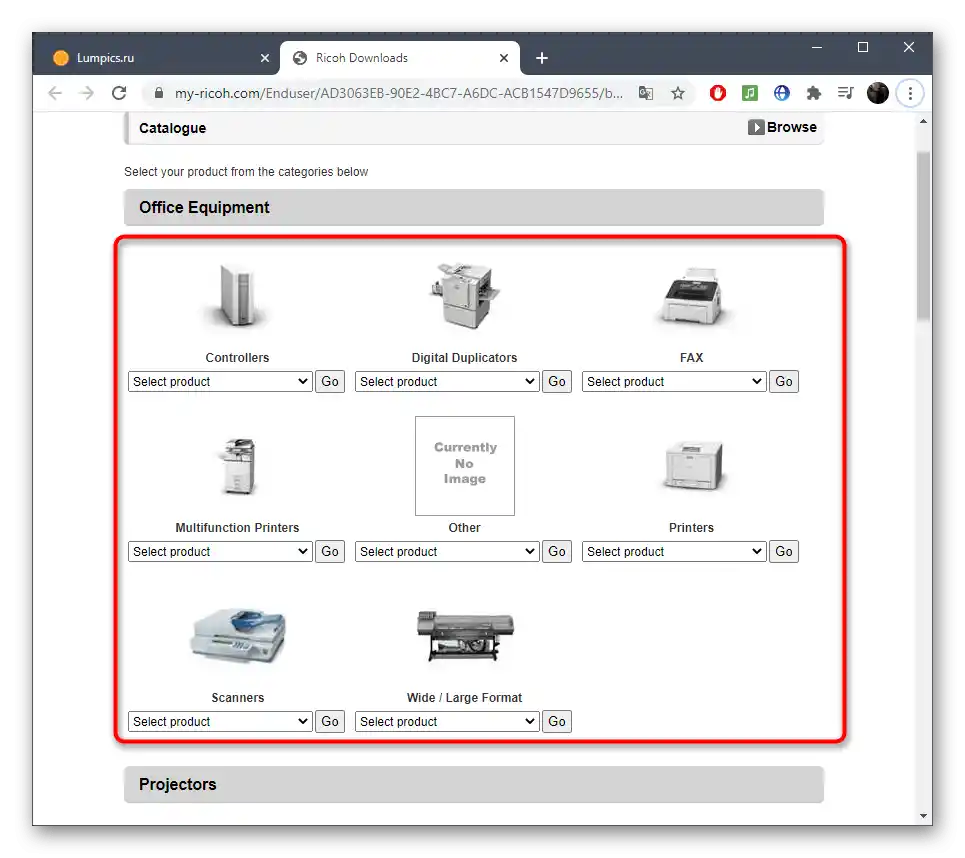Click the Digital Duplicators label
The width and height of the screenshot is (965, 858).
point(465,358)
